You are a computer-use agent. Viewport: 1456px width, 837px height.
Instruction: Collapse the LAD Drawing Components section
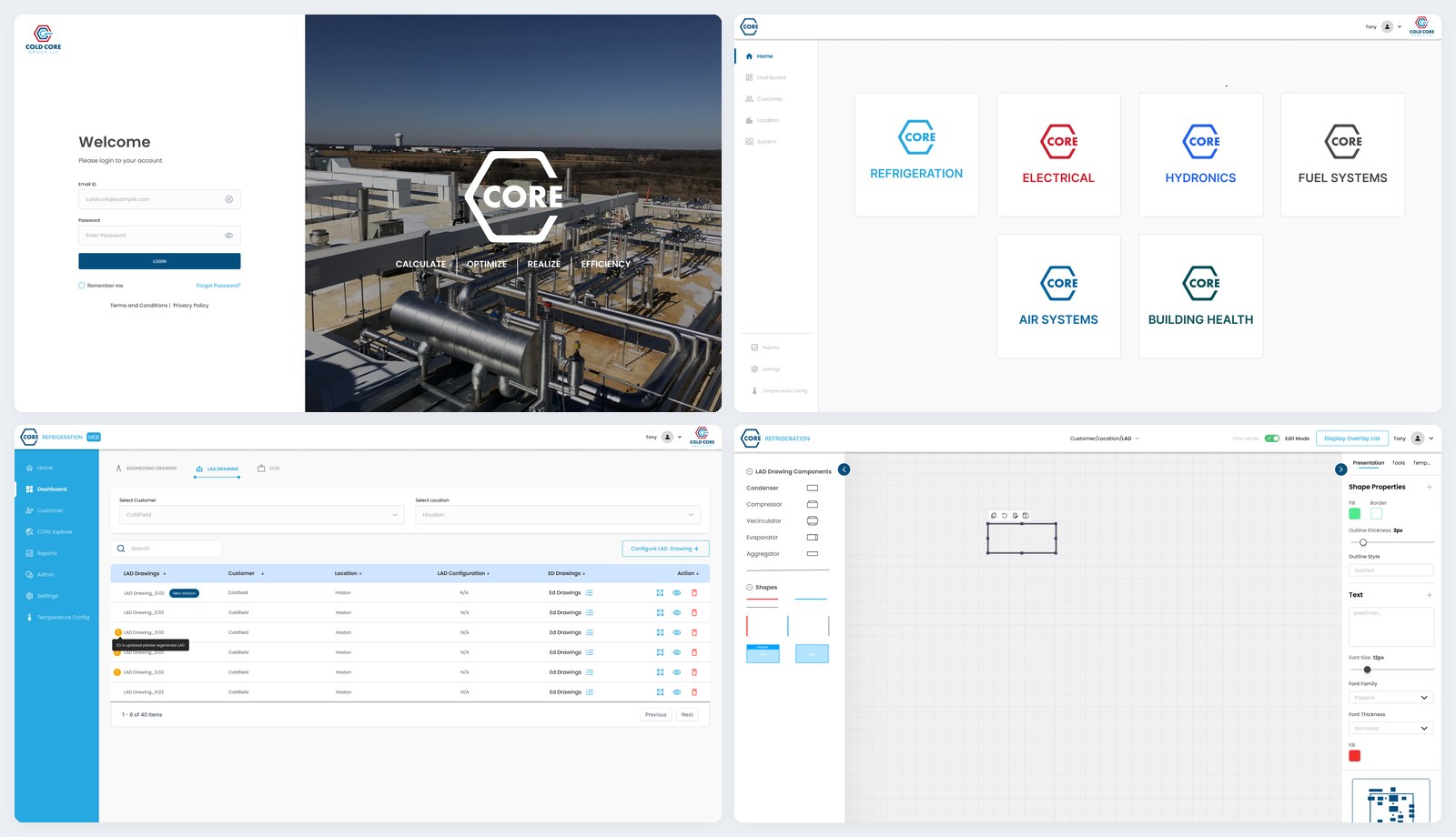click(749, 471)
